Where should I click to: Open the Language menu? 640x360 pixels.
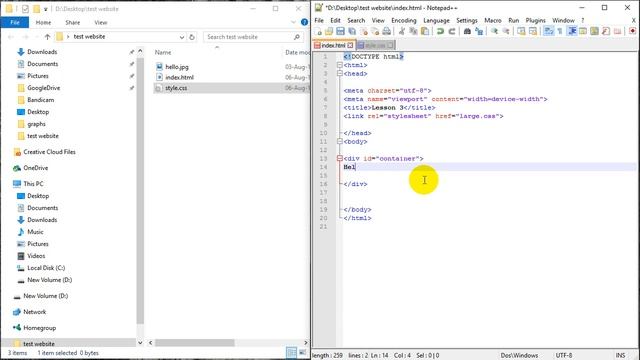pos(436,20)
